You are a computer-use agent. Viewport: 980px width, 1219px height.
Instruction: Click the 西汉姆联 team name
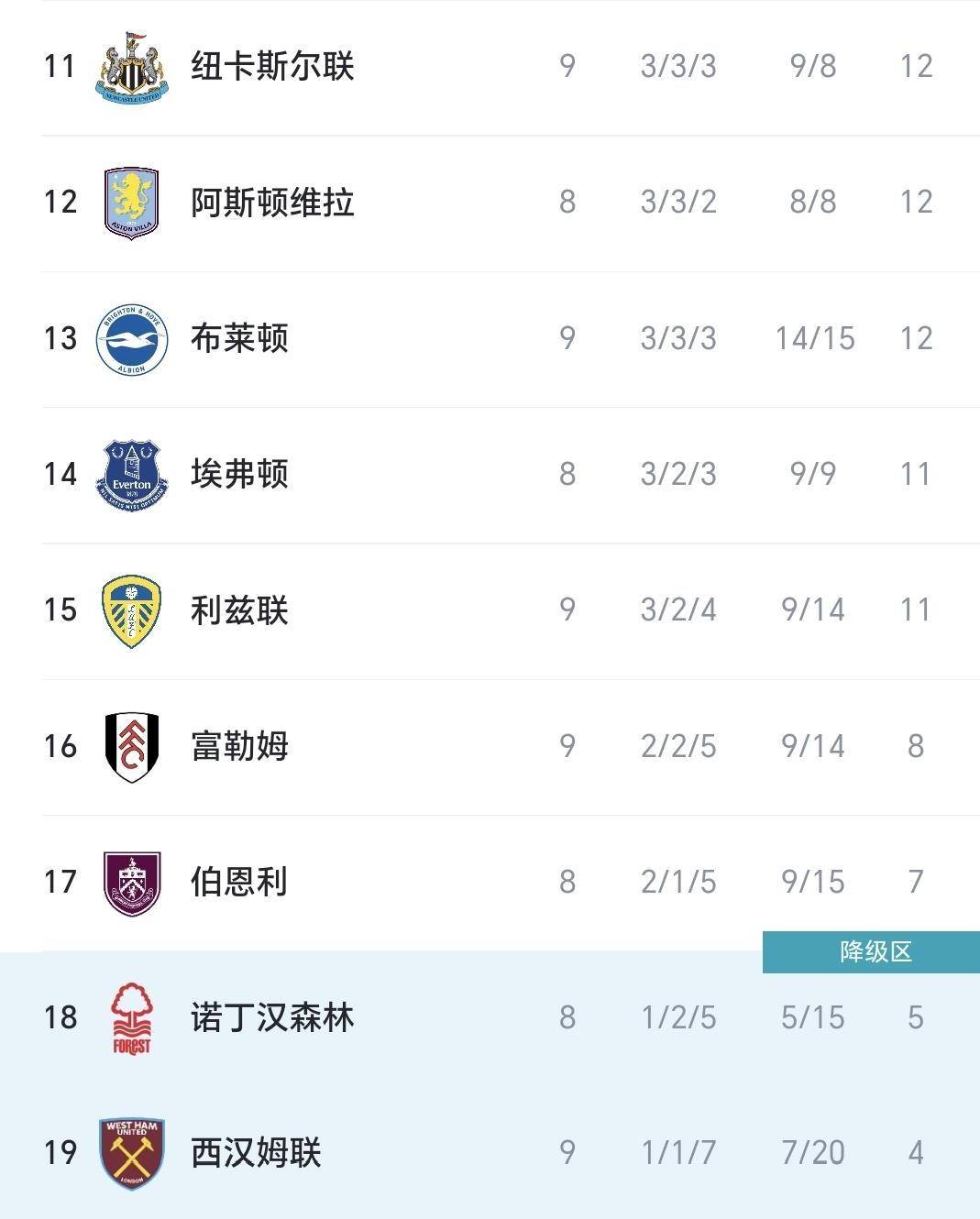[256, 1153]
